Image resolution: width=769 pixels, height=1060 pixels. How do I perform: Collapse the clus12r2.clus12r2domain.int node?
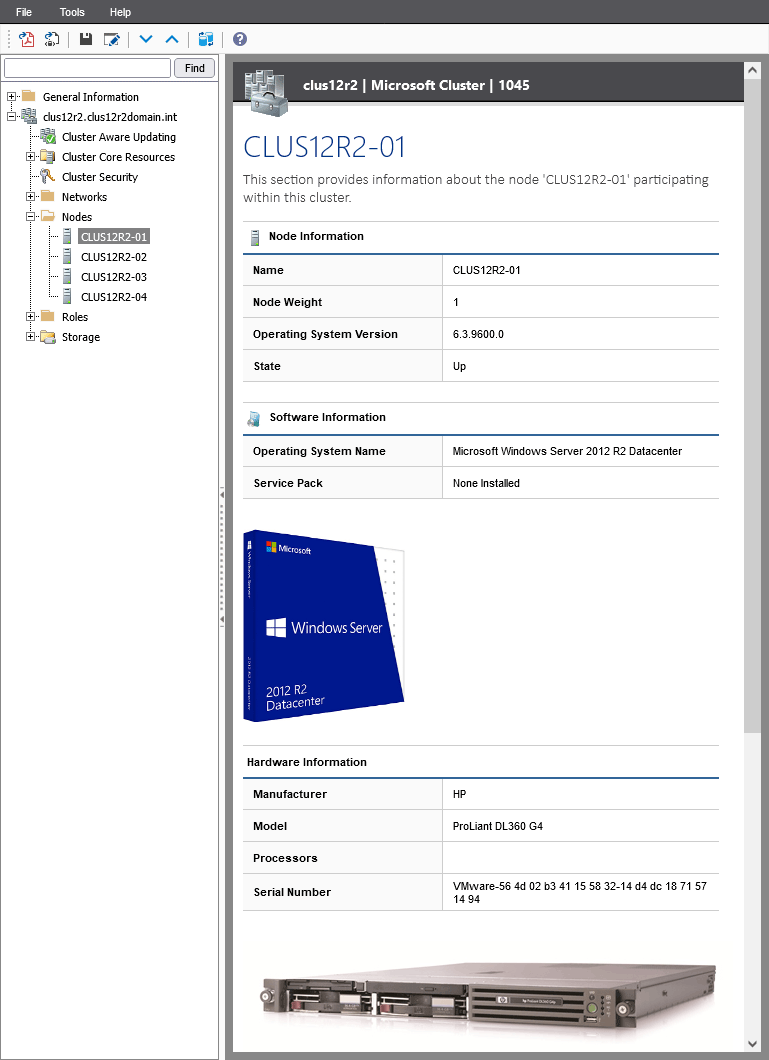point(11,117)
